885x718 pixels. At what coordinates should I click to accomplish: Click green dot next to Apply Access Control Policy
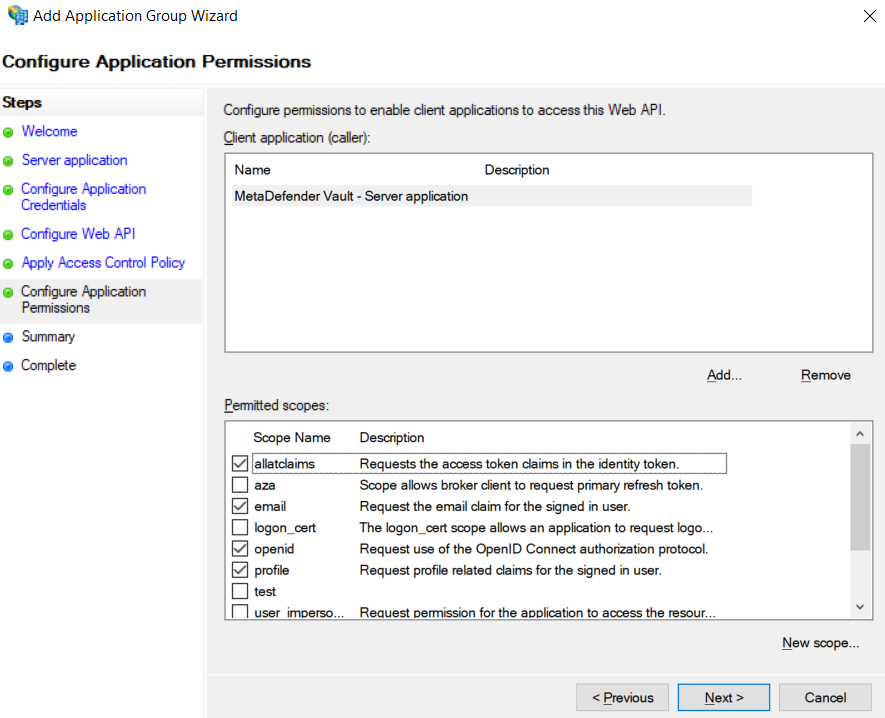click(x=8, y=264)
